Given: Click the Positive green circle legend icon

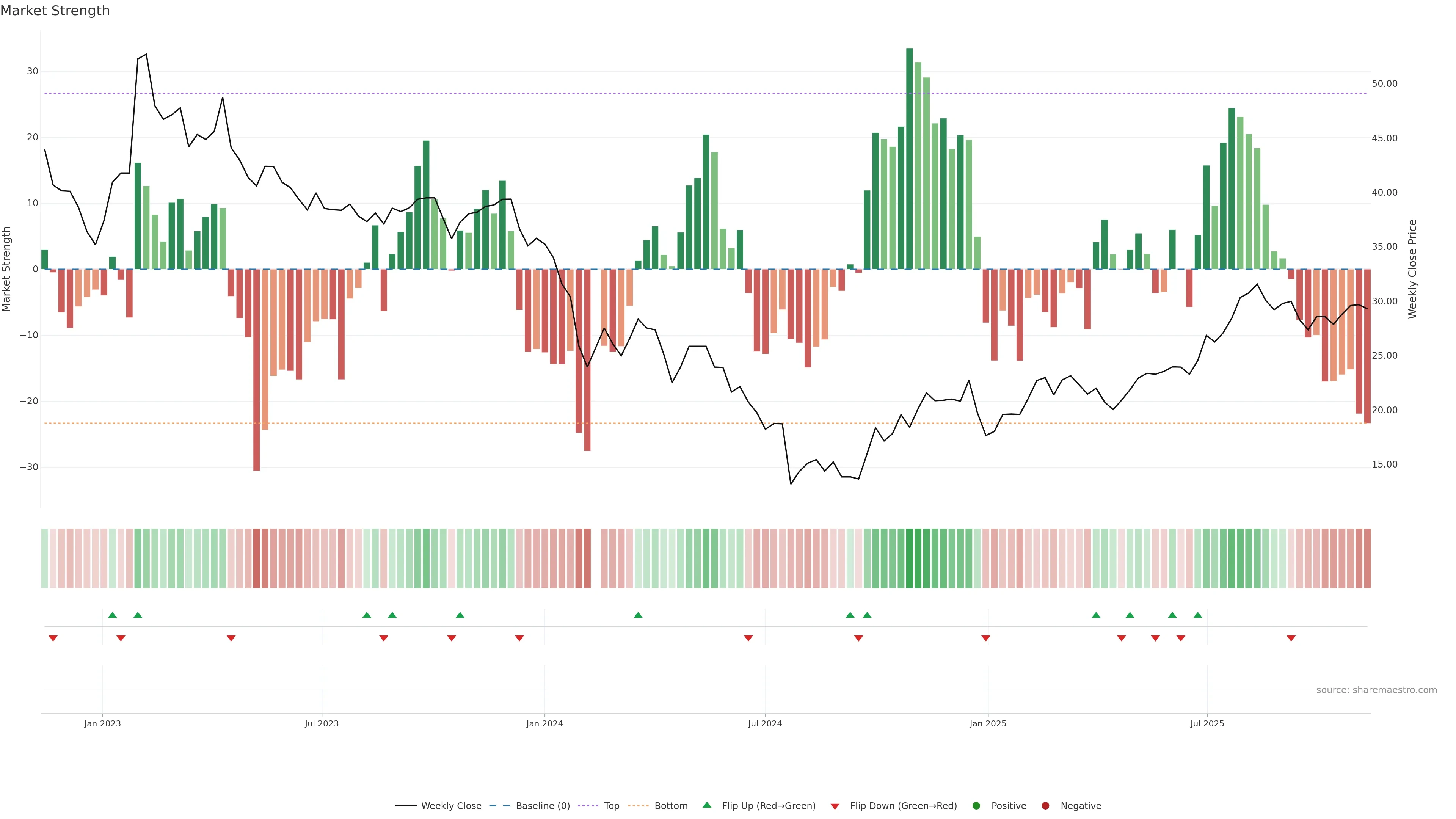Looking at the screenshot, I should [x=976, y=806].
